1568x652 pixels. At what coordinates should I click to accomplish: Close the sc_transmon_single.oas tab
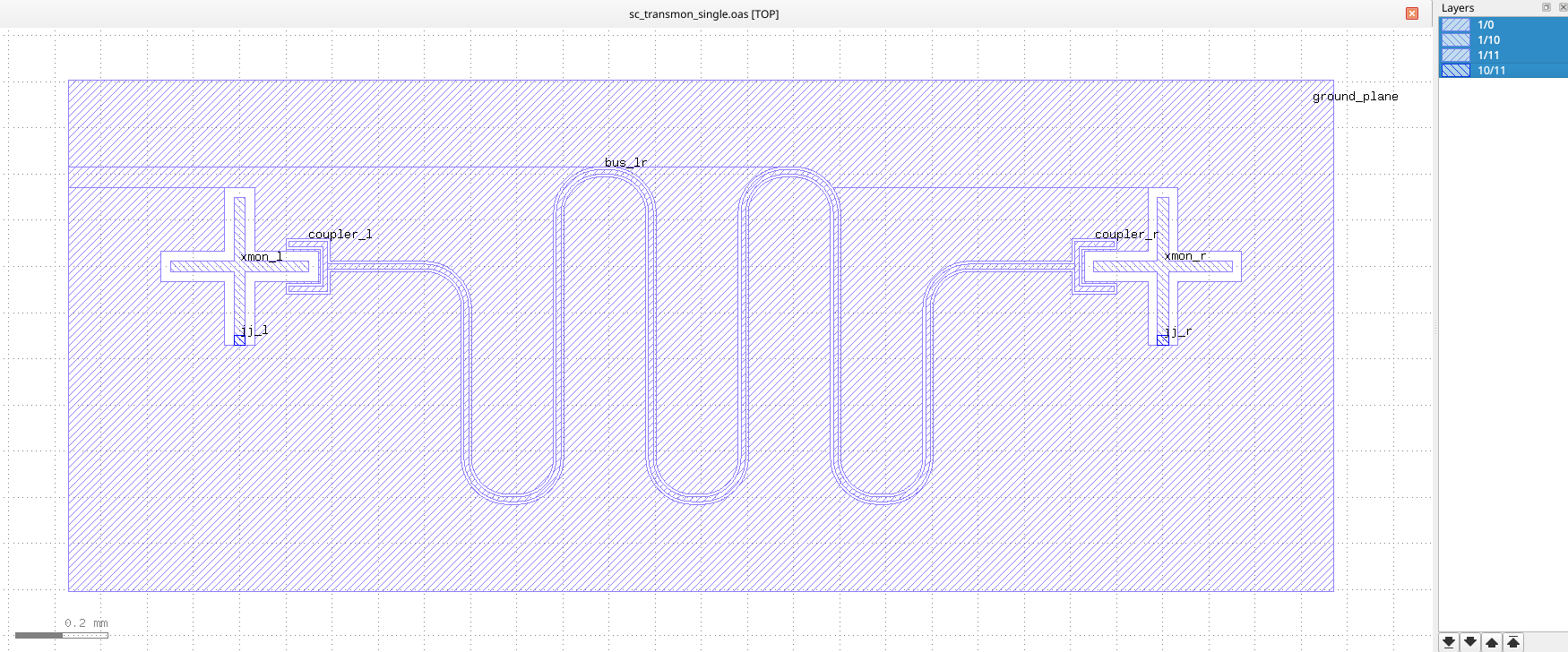[1412, 13]
